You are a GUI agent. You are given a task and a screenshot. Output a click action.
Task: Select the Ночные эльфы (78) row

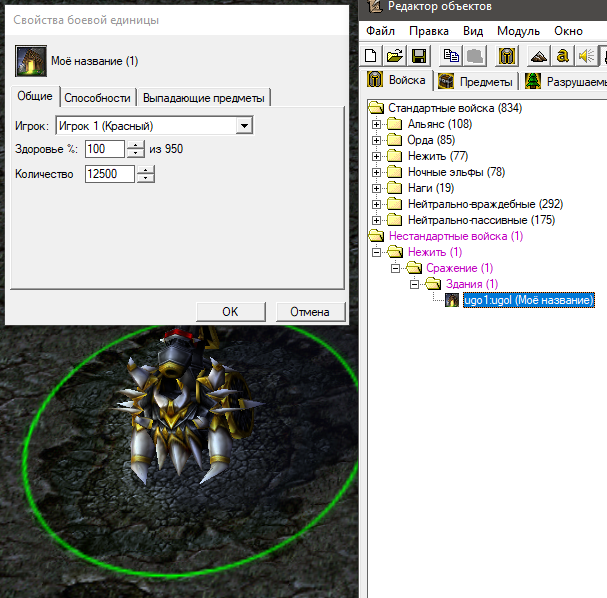[456, 172]
